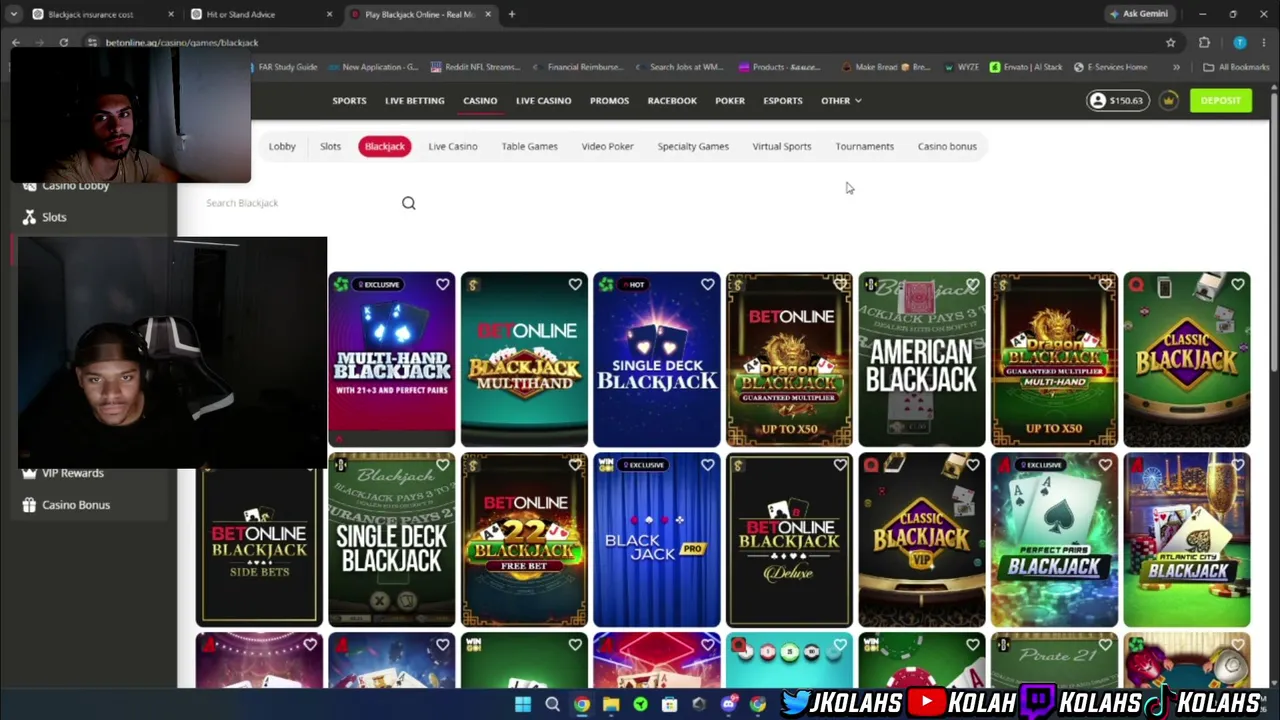Favorite Multi-Hand Blackjack with its heart
The width and height of the screenshot is (1280, 720).
point(442,285)
